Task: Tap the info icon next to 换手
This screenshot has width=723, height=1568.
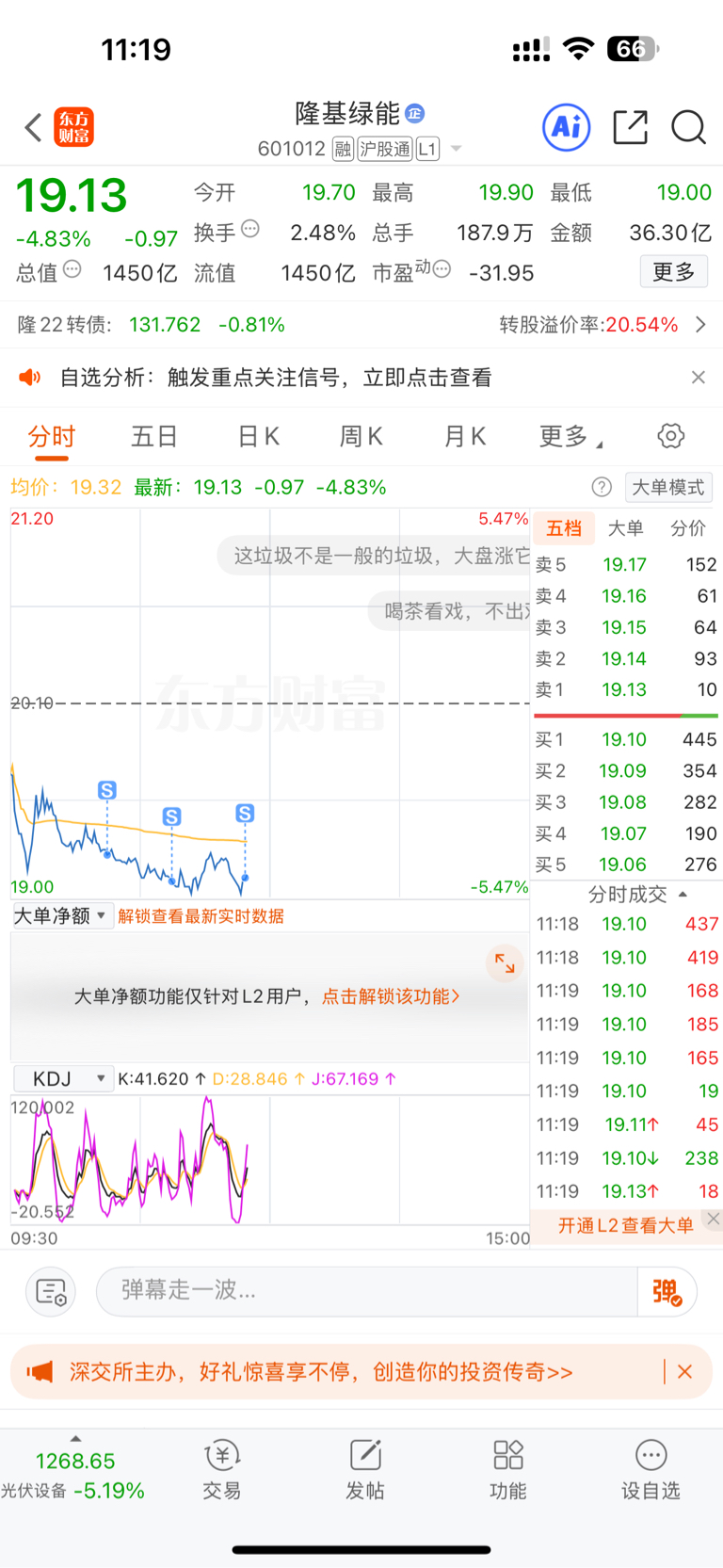Action: tap(250, 228)
